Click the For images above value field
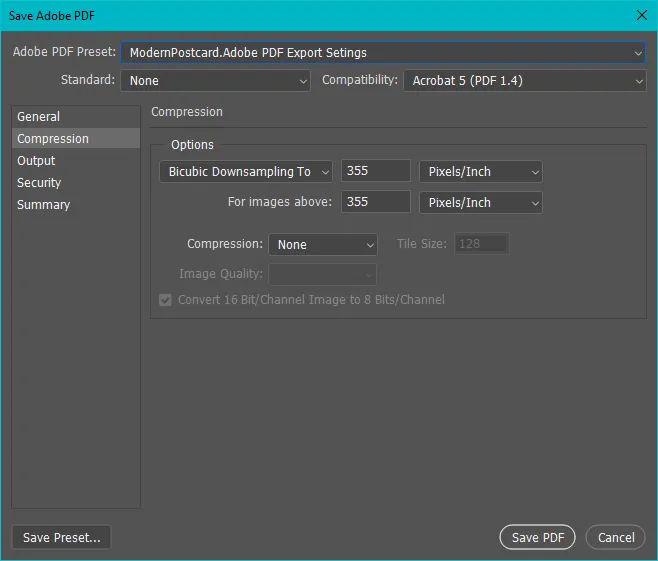This screenshot has width=658, height=561. pyautogui.click(x=376, y=202)
